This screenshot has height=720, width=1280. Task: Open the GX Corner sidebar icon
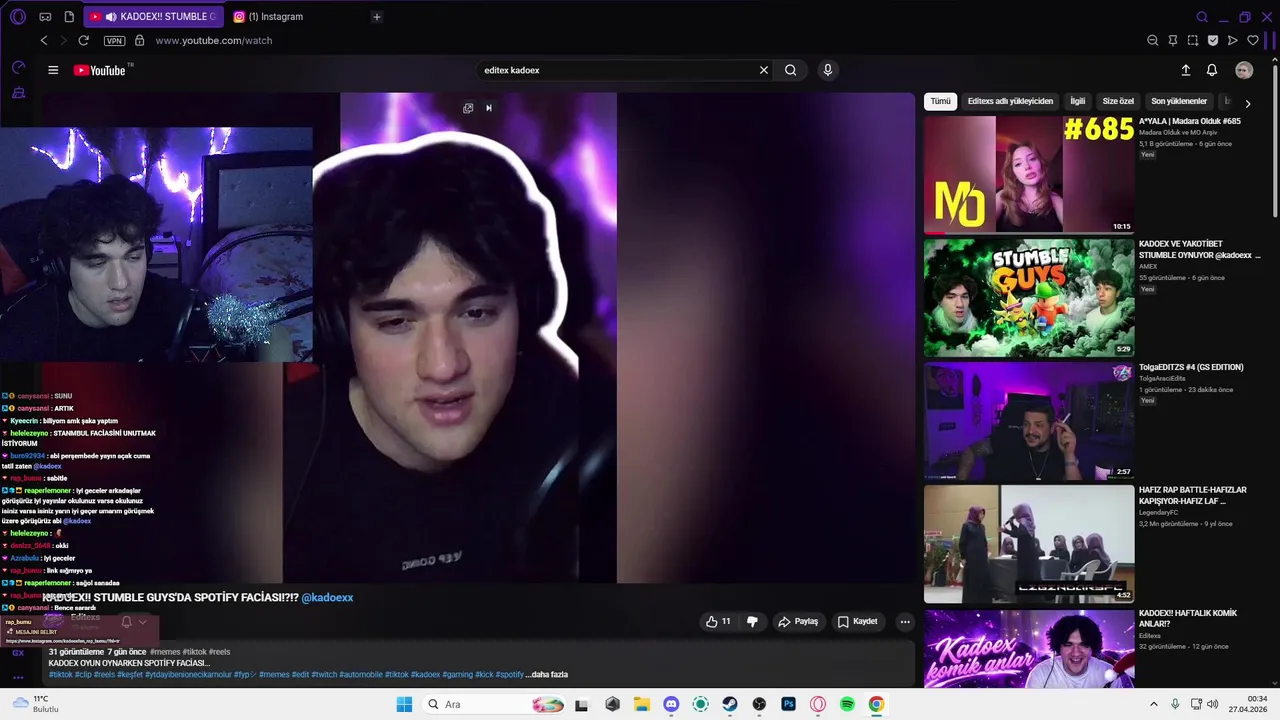tap(18, 653)
